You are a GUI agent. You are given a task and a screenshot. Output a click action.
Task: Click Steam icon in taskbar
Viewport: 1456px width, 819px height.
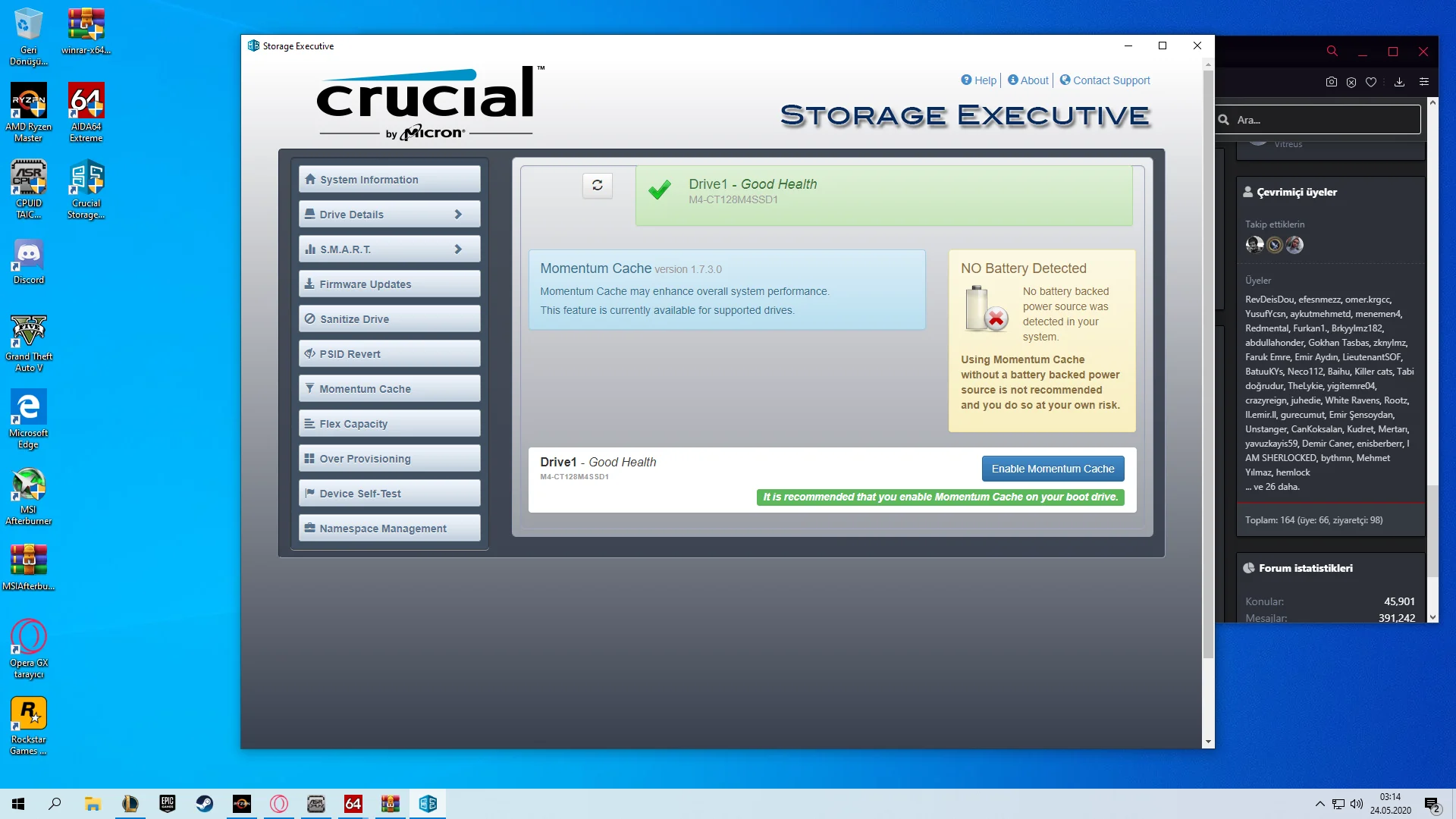click(x=205, y=804)
